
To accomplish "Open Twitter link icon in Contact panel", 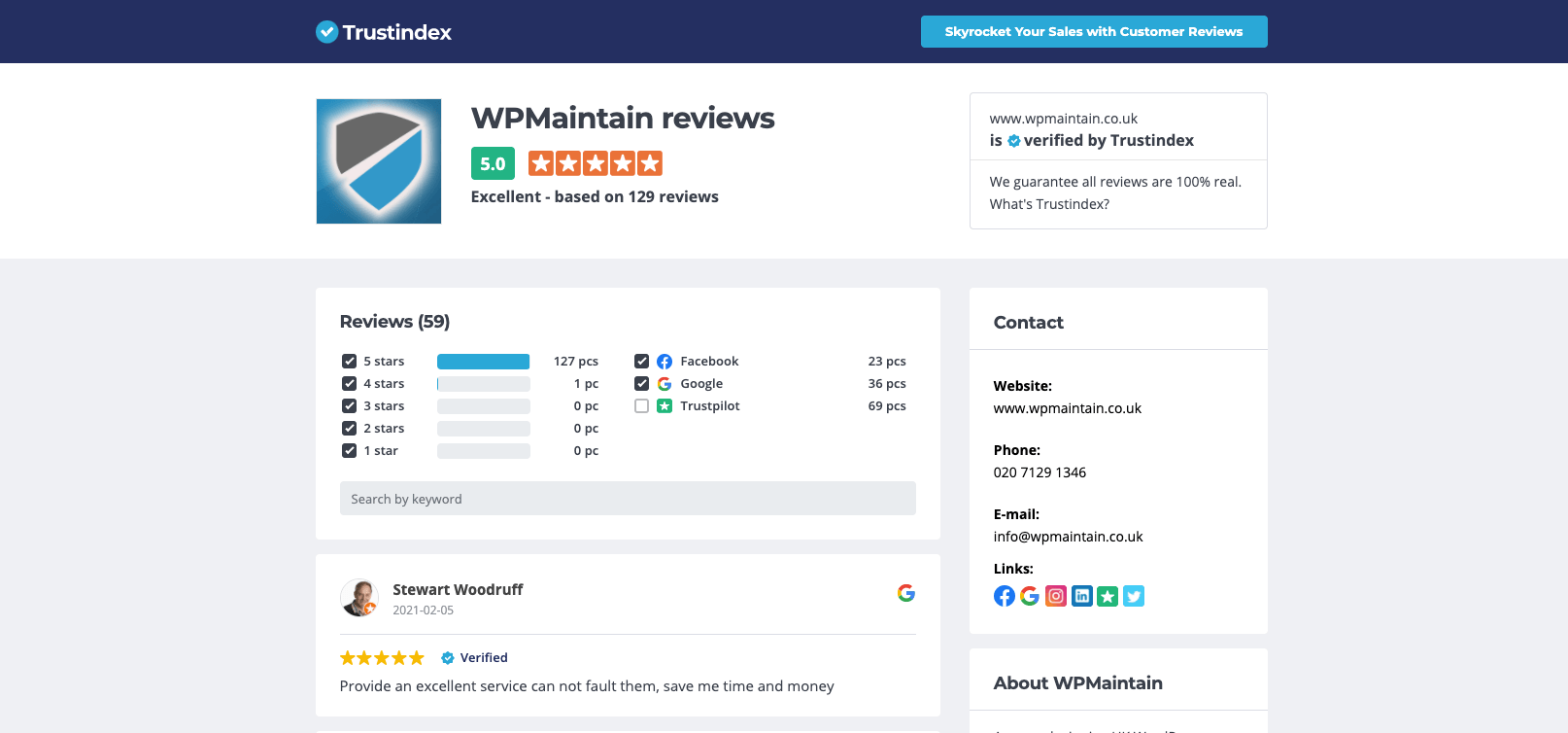I will (1134, 596).
